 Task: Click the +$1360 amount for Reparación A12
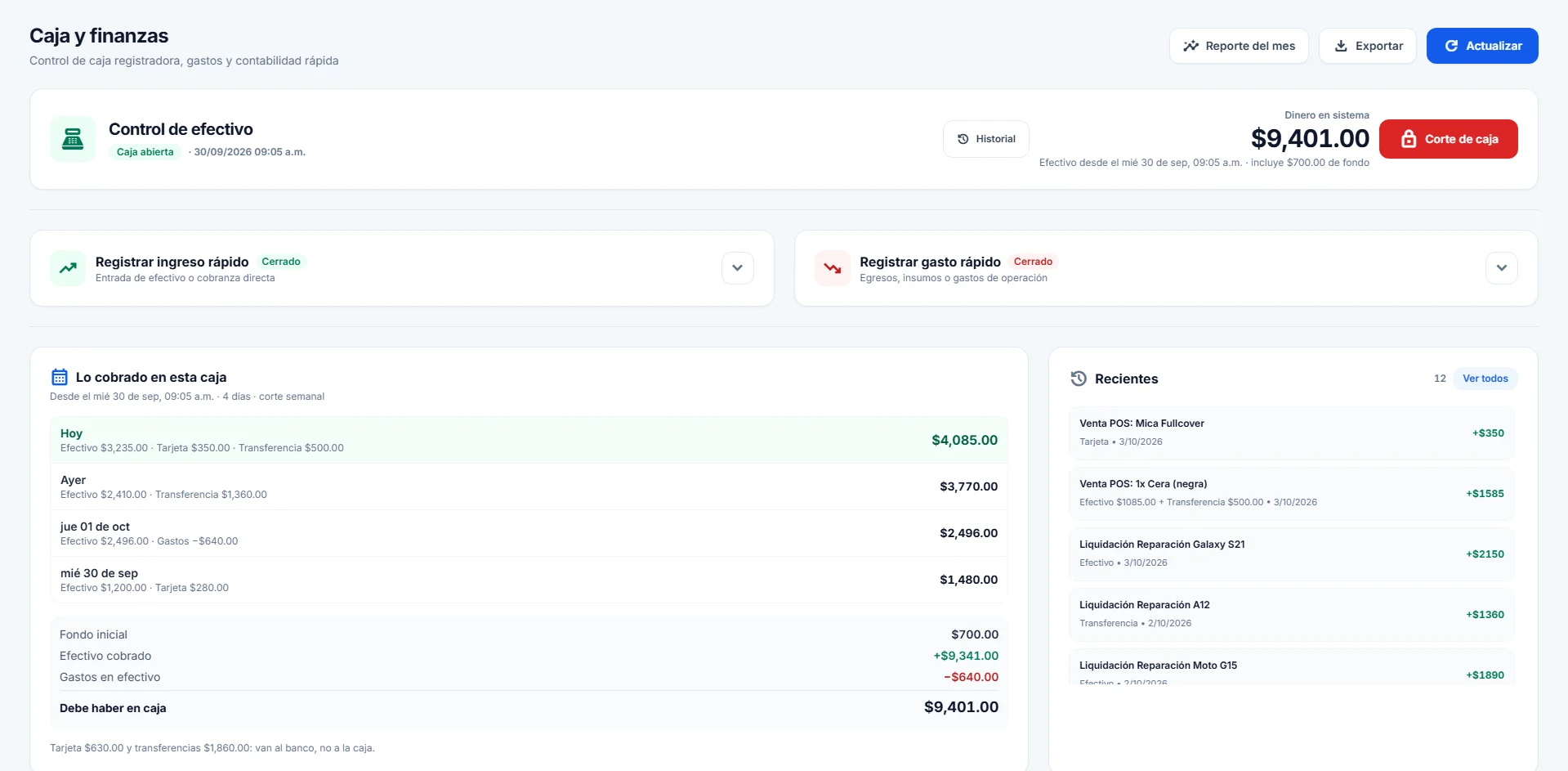(x=1485, y=614)
